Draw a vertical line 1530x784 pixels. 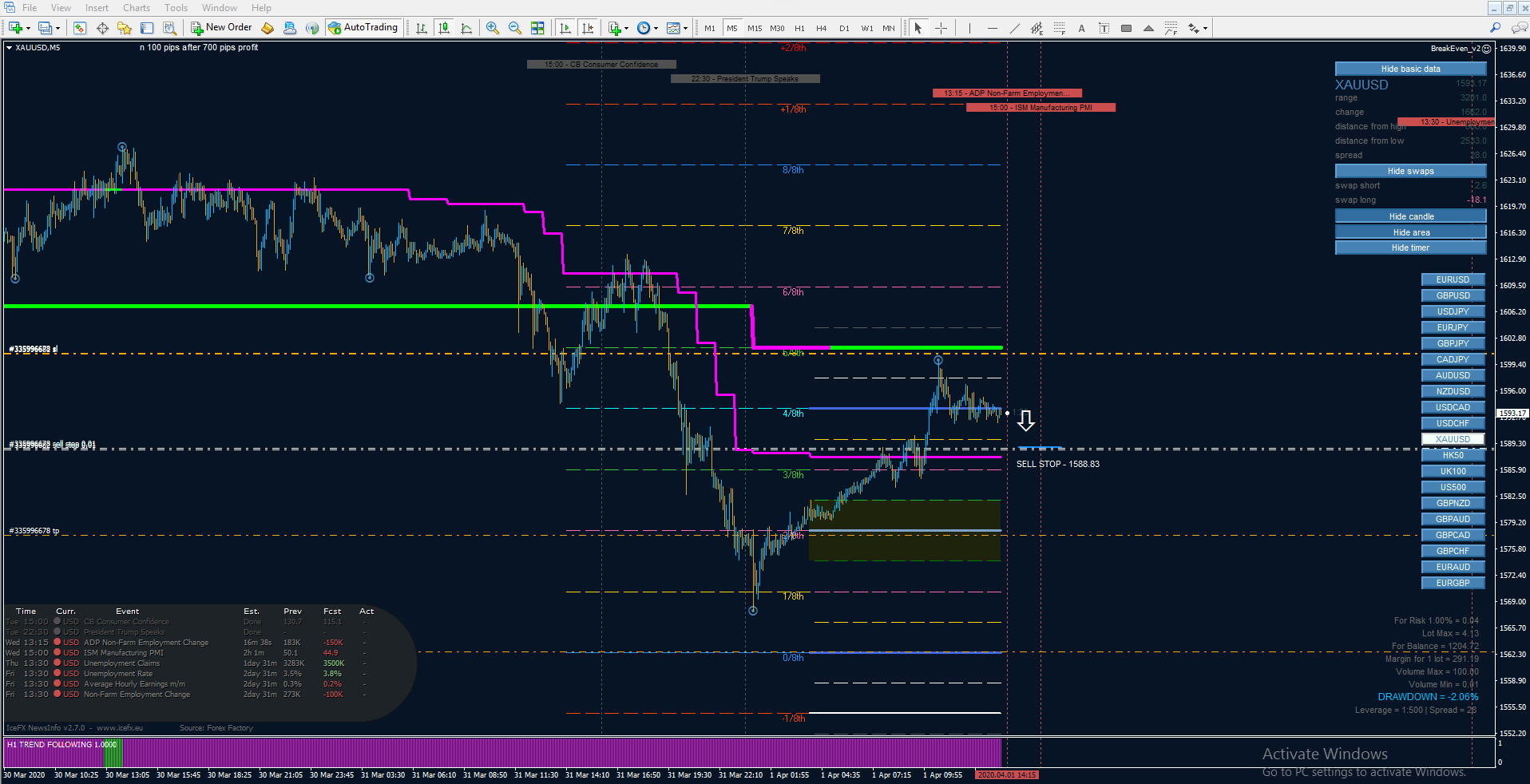click(x=969, y=28)
